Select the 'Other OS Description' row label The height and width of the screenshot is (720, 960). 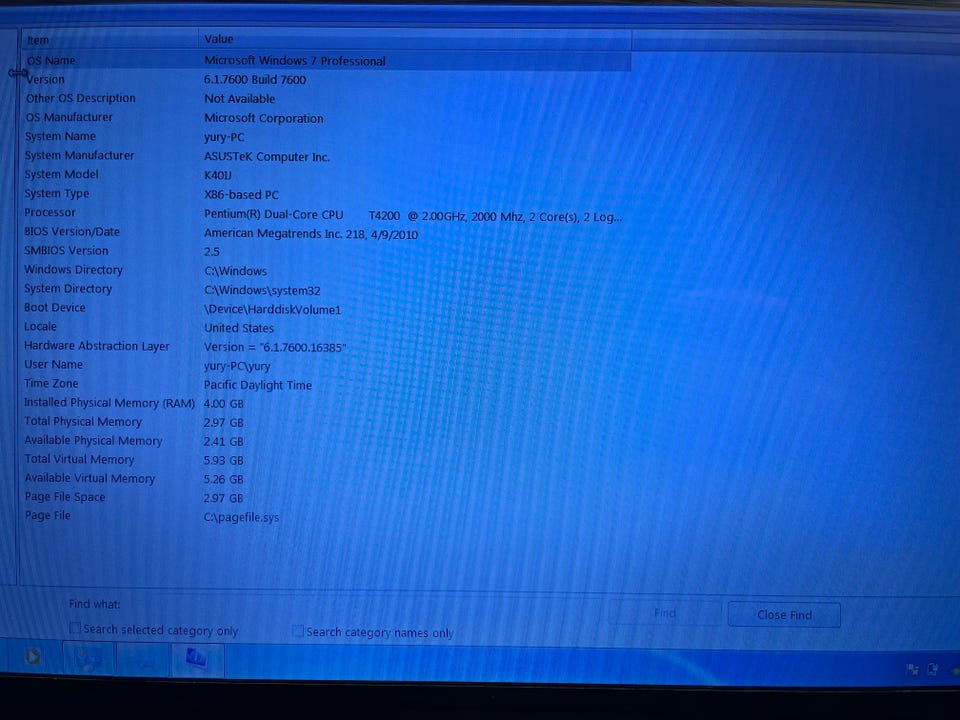coord(80,98)
